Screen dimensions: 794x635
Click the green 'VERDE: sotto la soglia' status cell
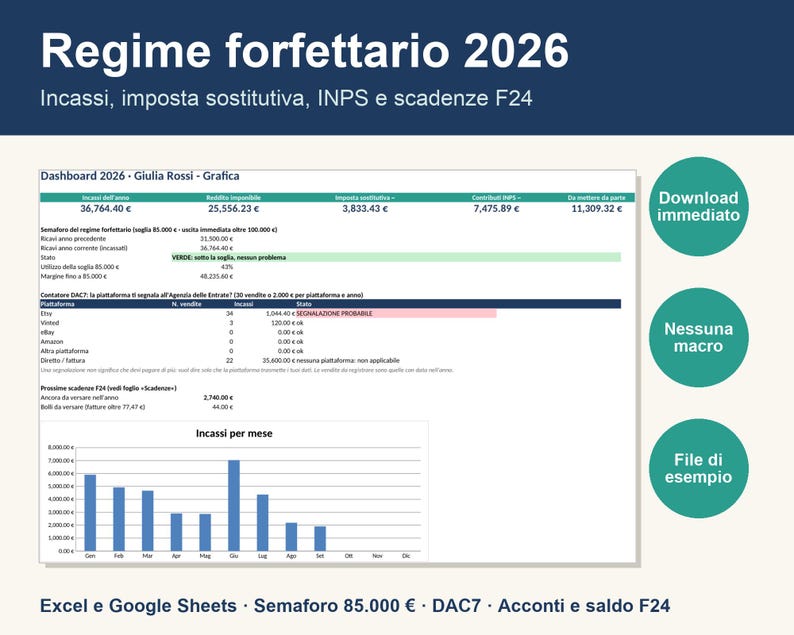click(396, 257)
